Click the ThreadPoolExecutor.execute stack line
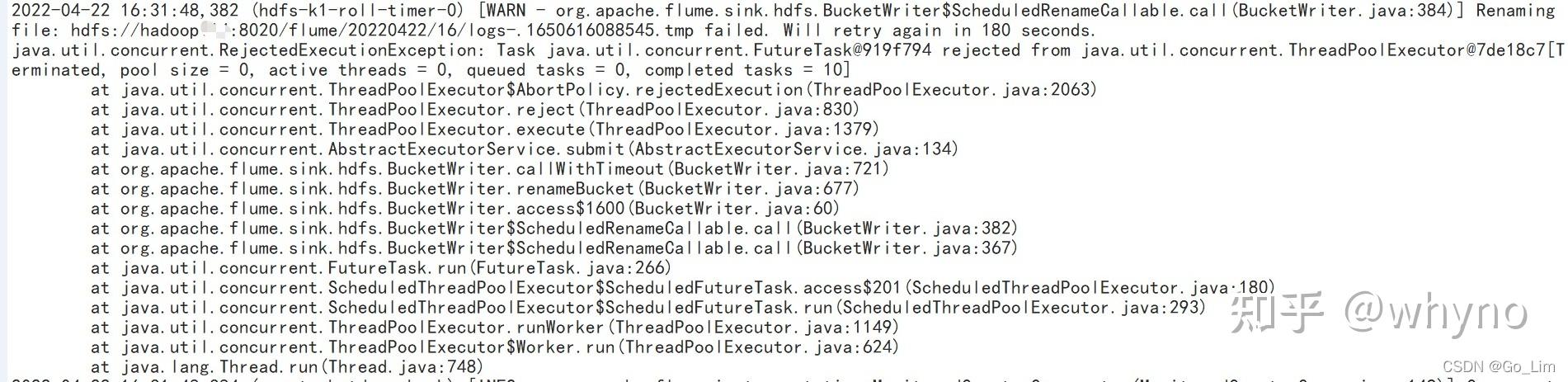The width and height of the screenshot is (1568, 382). 485,130
